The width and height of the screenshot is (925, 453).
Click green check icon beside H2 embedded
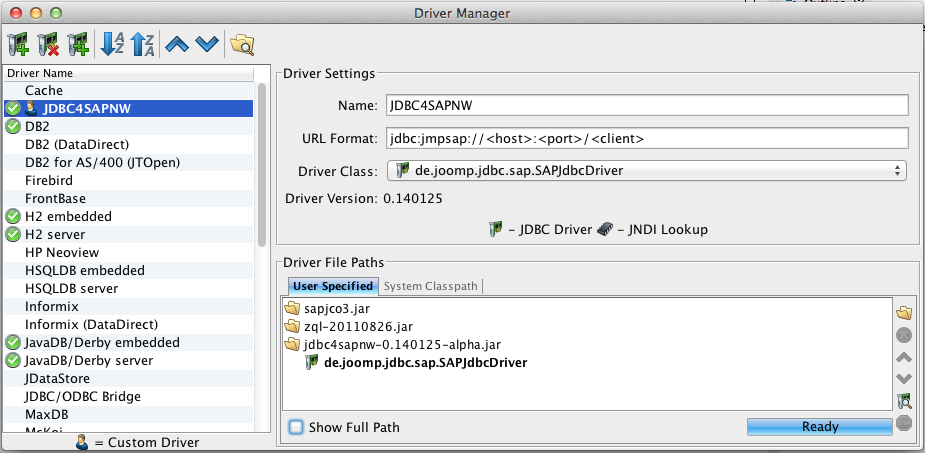point(13,216)
